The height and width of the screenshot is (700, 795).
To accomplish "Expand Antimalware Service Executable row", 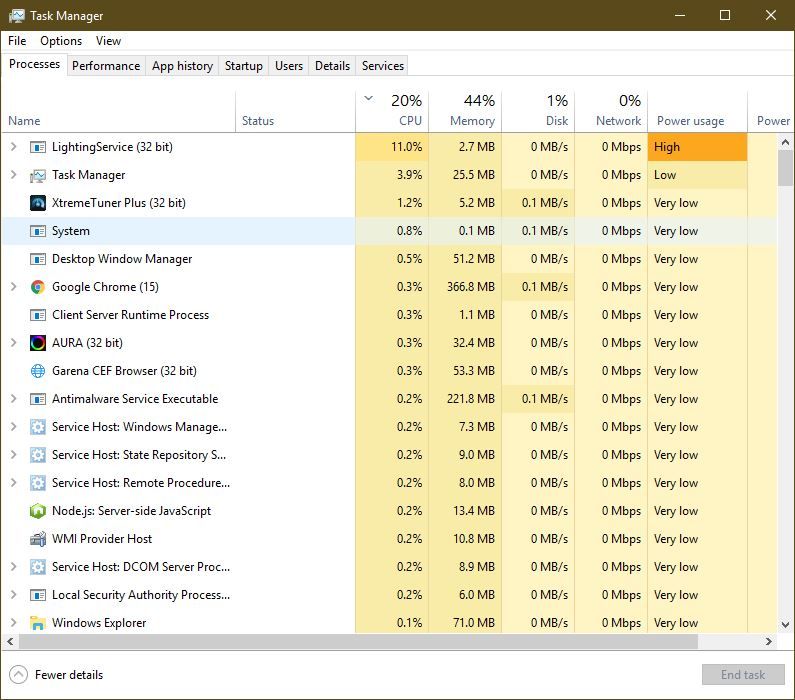I will tap(14, 399).
